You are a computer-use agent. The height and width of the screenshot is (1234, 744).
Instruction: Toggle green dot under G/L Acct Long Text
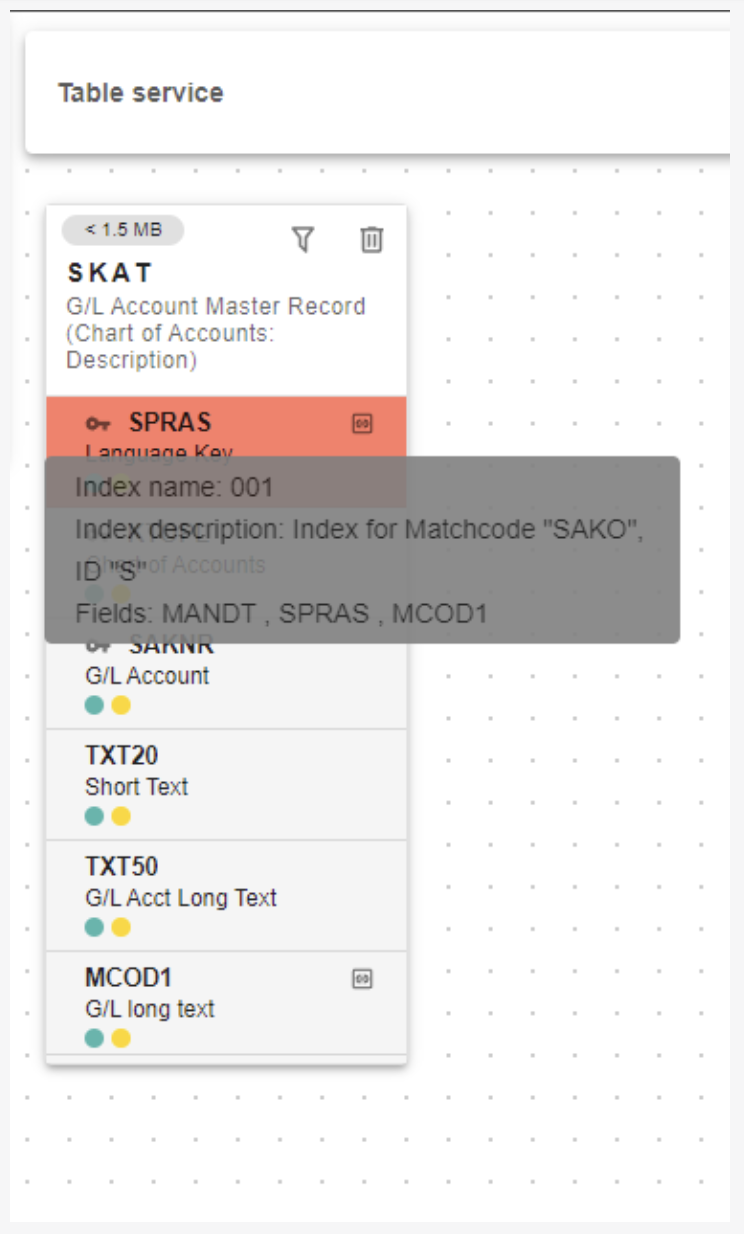(x=94, y=927)
